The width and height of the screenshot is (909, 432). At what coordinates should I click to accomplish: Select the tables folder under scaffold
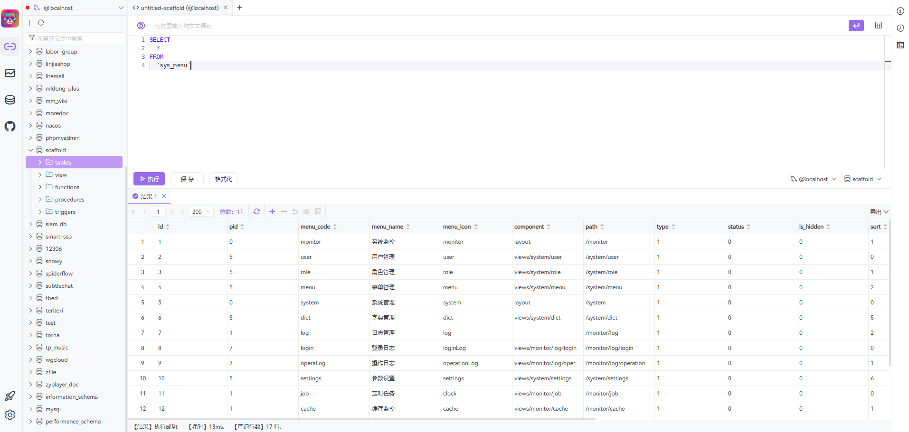tap(62, 162)
